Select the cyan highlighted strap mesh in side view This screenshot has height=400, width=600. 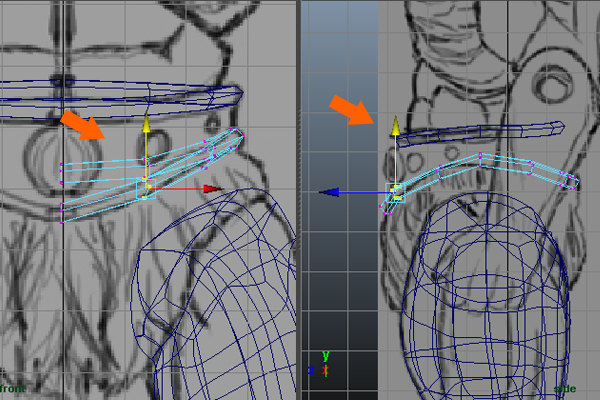[480, 183]
